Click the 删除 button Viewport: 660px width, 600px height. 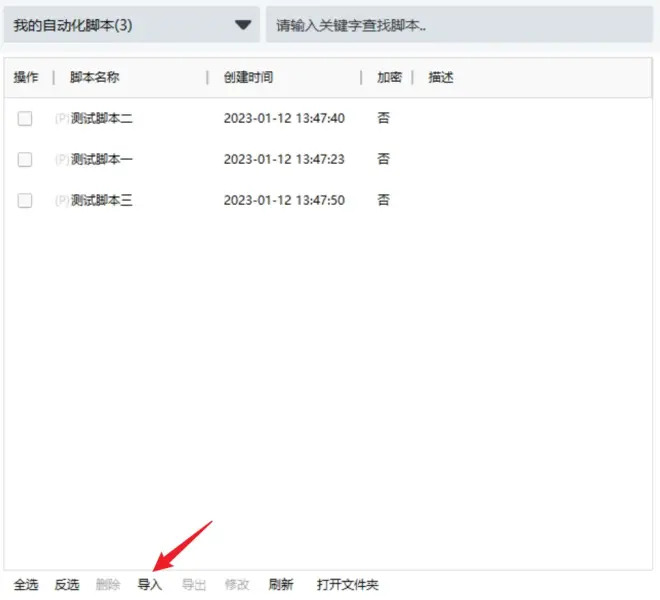108,584
